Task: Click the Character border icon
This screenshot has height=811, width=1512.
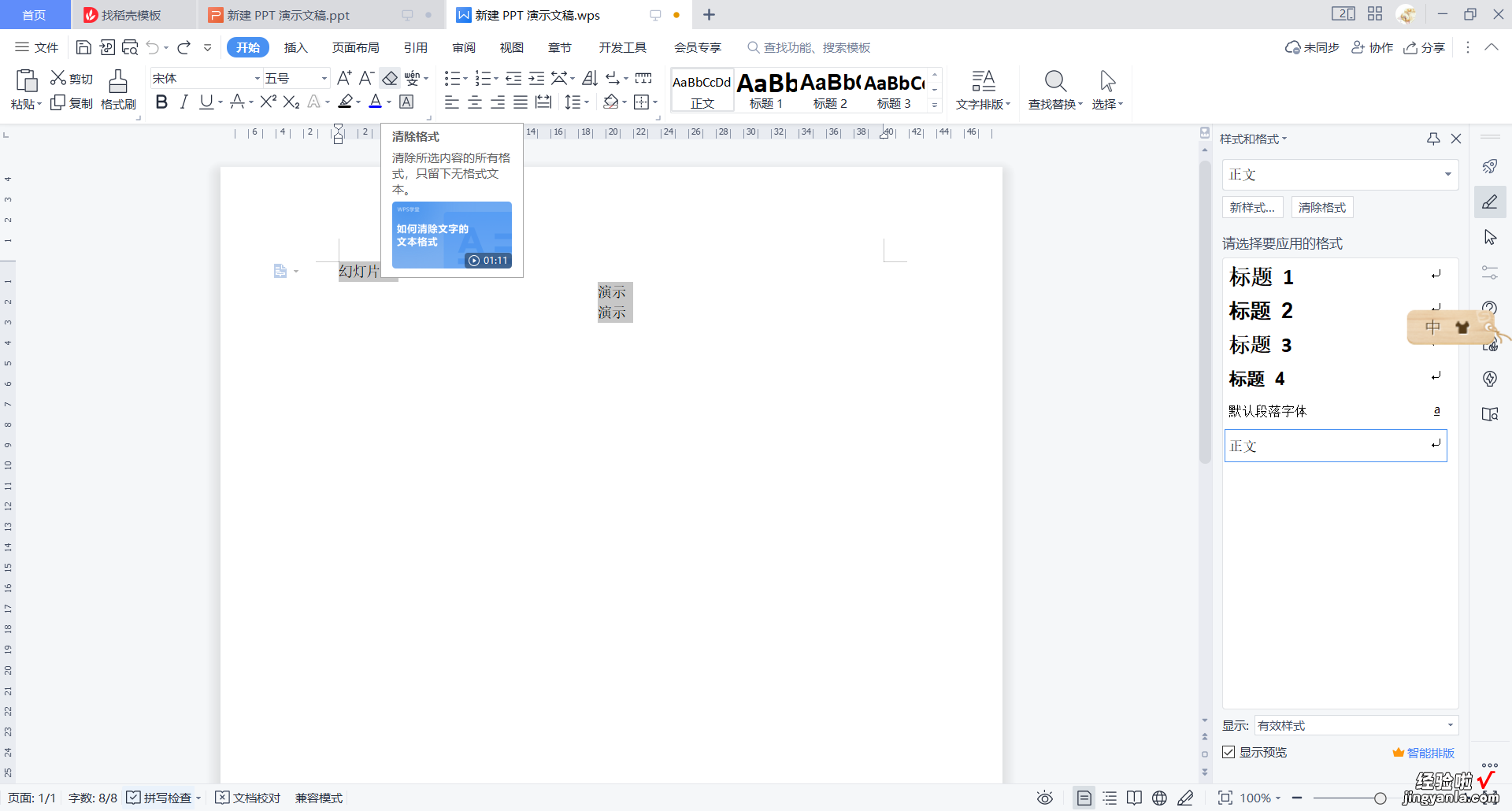Action: pos(406,102)
